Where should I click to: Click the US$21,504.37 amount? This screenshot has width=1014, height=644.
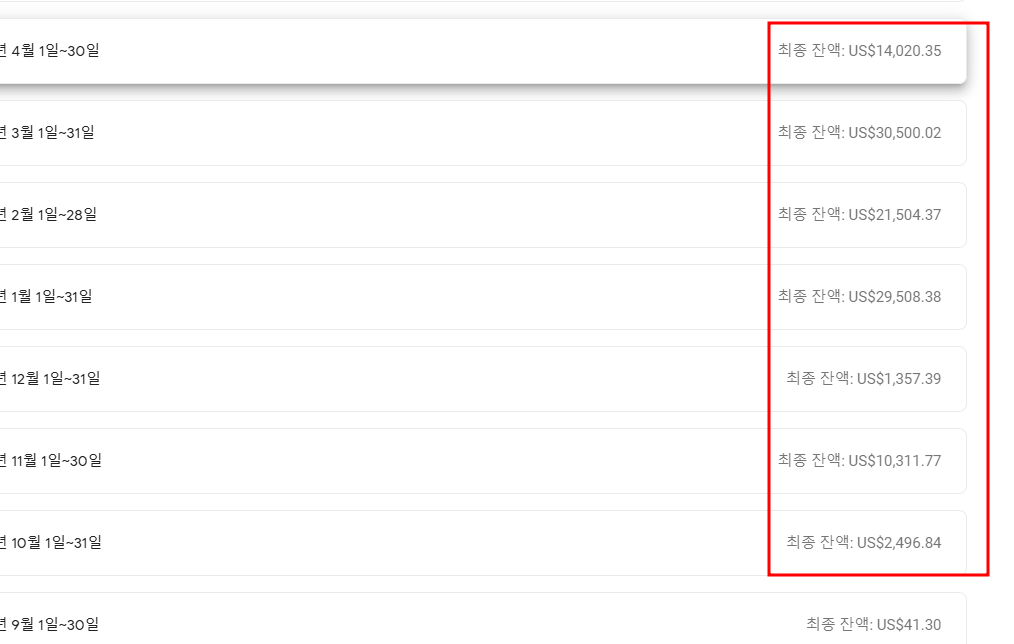tap(894, 215)
